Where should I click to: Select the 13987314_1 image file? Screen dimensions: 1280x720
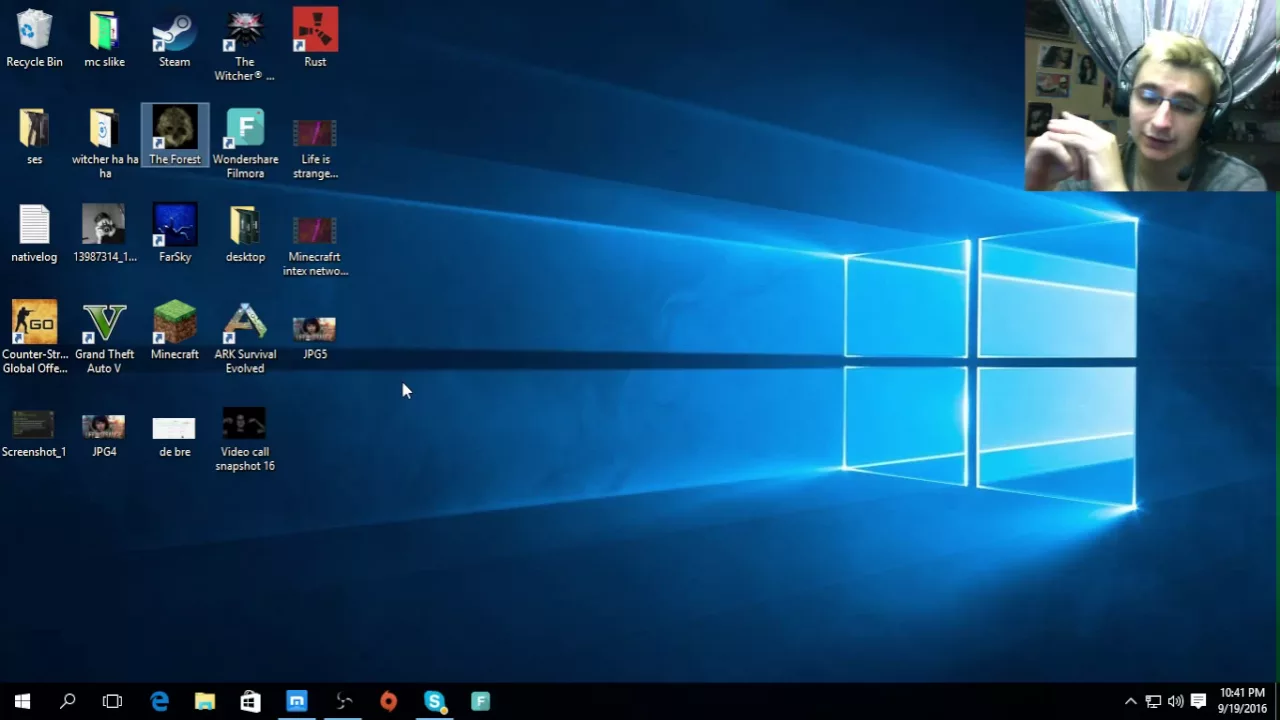click(x=104, y=234)
